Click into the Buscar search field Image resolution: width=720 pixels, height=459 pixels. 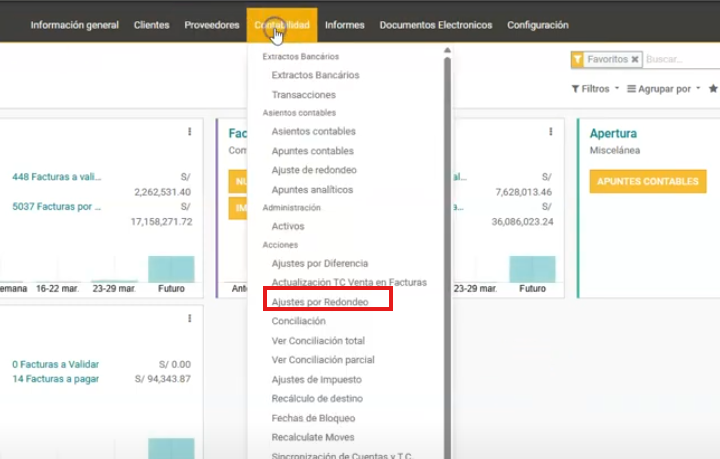[680, 60]
